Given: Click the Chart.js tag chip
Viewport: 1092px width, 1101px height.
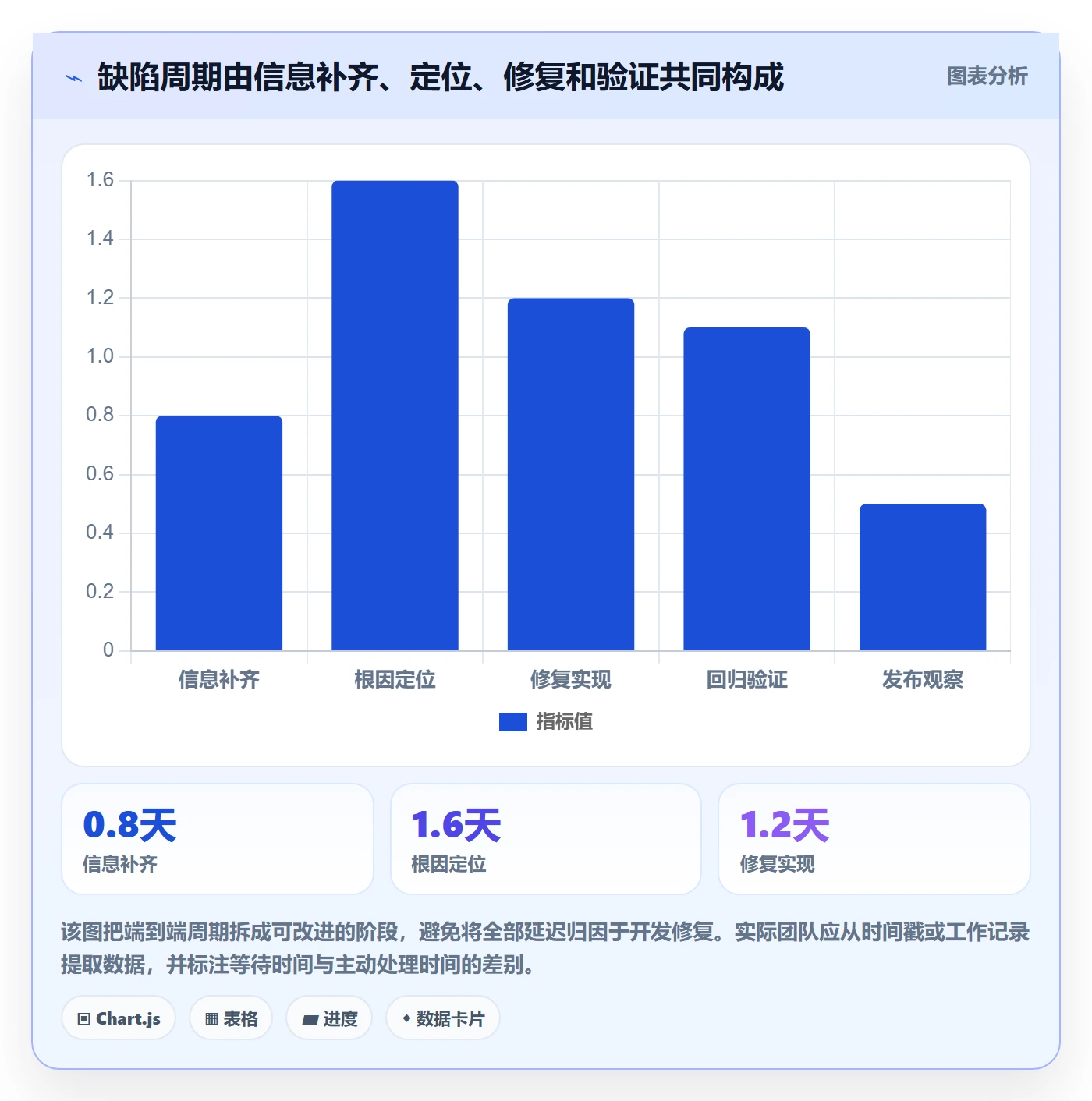Looking at the screenshot, I should coord(119,1018).
